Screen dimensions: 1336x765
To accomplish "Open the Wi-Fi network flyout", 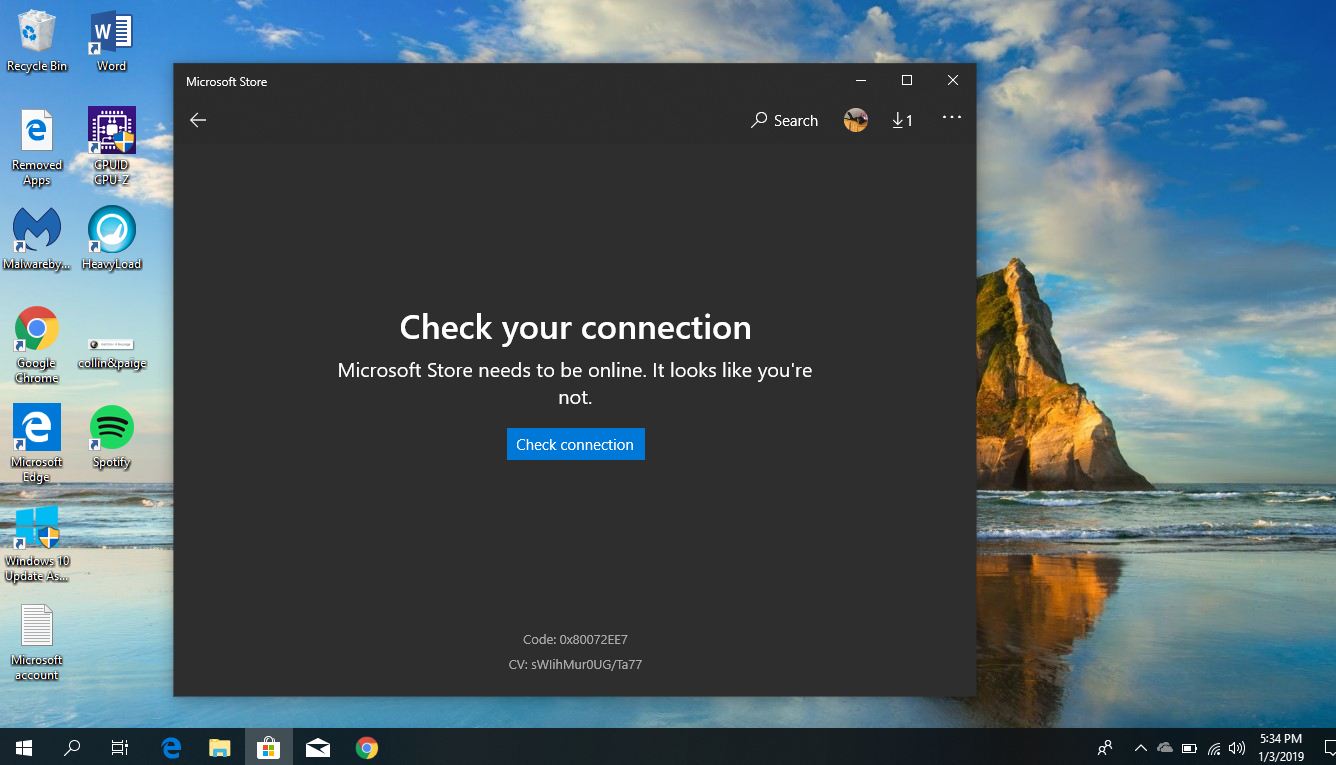I will click(x=1214, y=747).
